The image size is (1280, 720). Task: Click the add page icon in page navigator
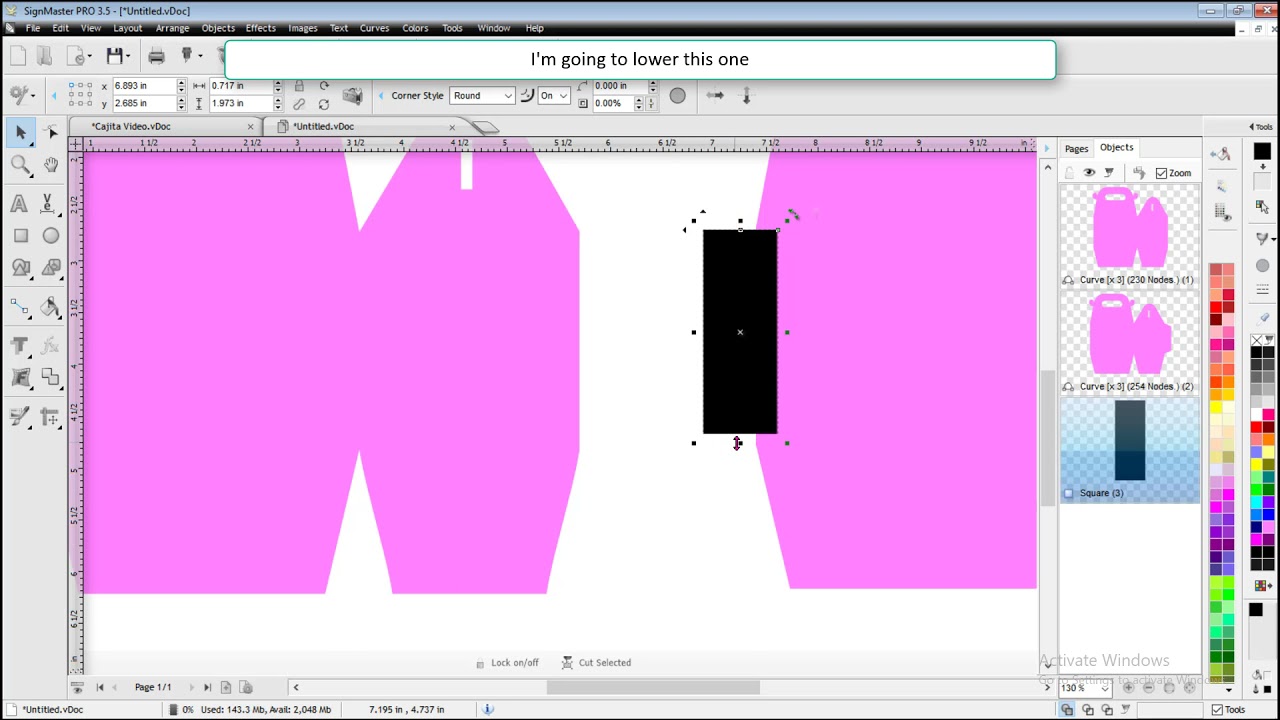(x=226, y=688)
